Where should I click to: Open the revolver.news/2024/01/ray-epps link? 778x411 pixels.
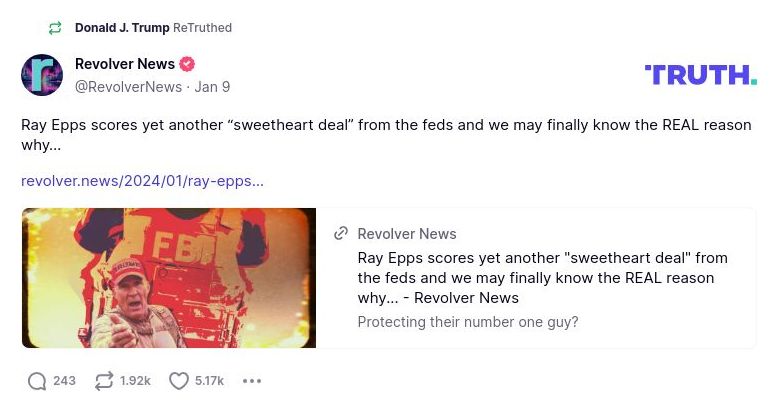pyautogui.click(x=142, y=181)
